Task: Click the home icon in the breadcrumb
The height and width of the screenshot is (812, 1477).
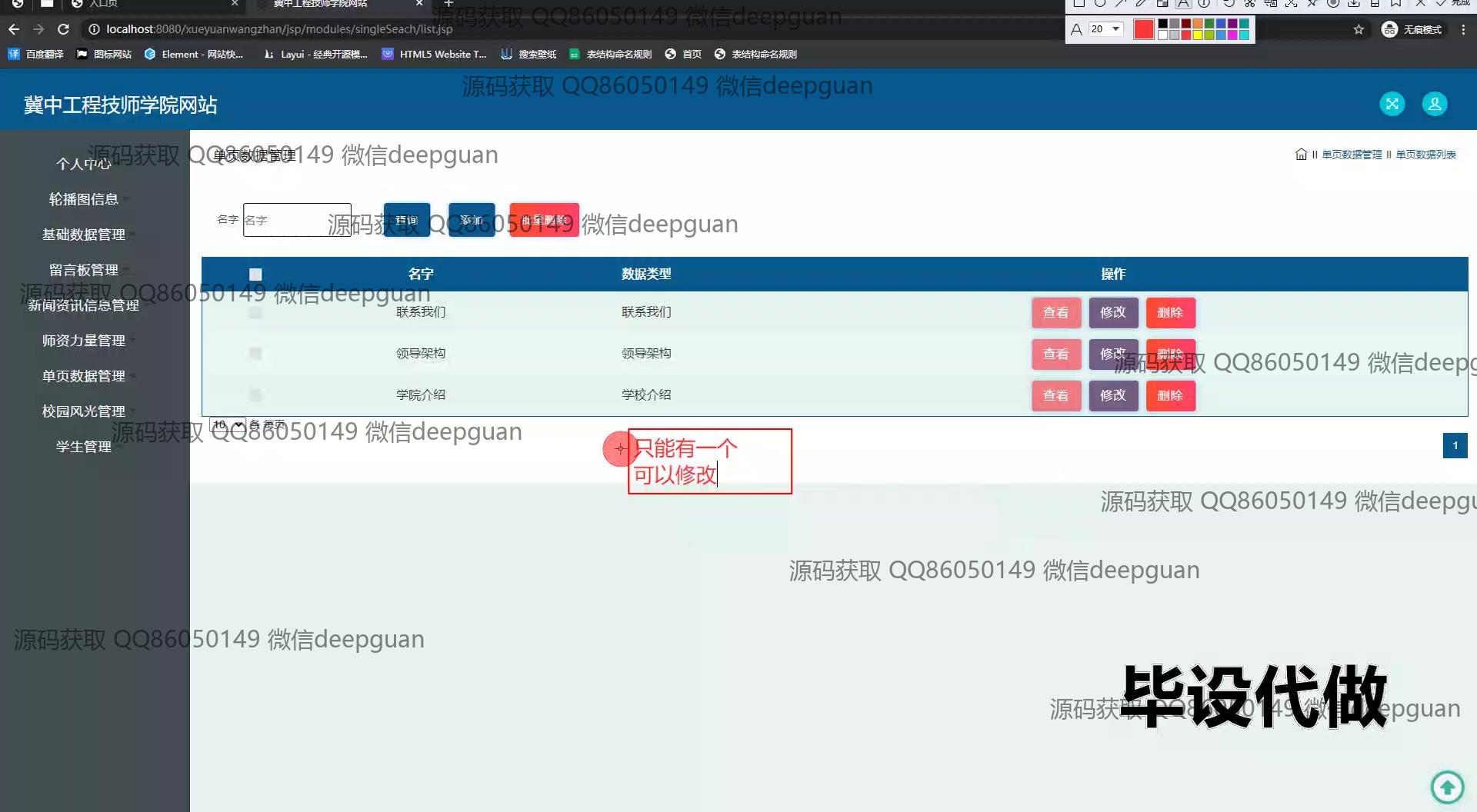Action: pyautogui.click(x=1301, y=155)
